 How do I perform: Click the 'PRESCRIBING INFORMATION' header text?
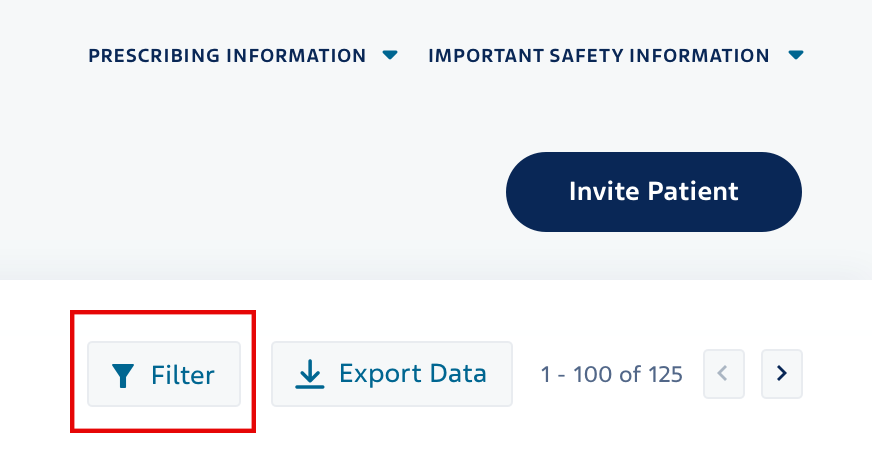coord(227,56)
